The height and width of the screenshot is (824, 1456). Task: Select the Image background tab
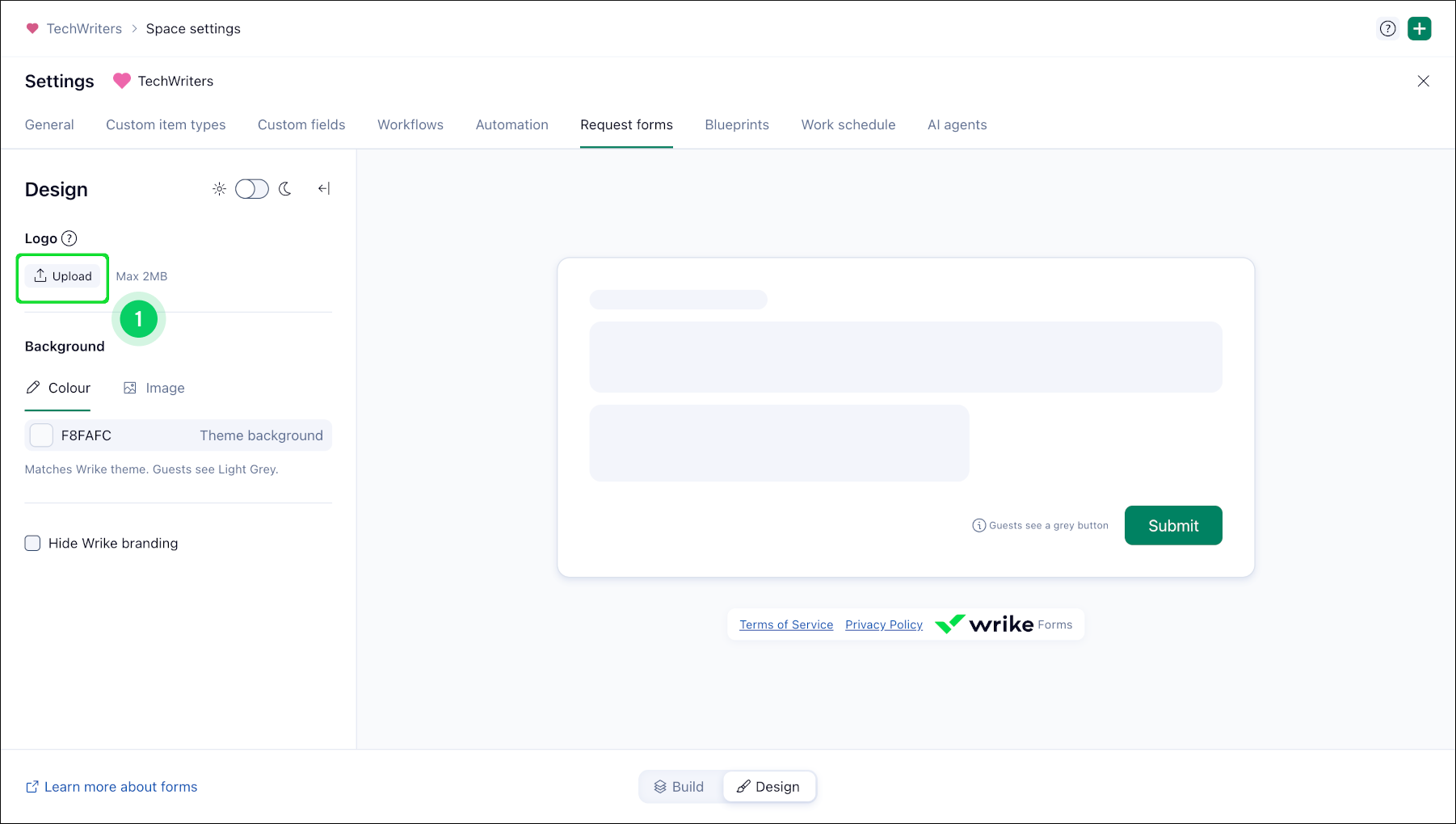tap(154, 388)
